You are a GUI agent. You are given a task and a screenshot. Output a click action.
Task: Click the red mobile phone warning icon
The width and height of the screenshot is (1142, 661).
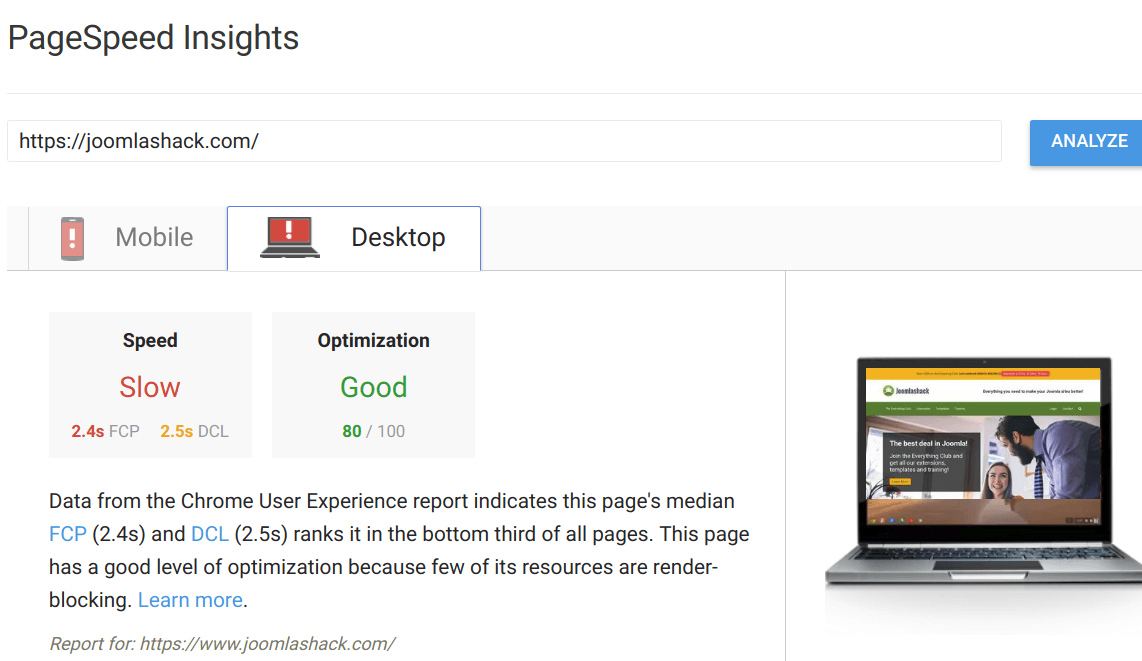pyautogui.click(x=72, y=238)
